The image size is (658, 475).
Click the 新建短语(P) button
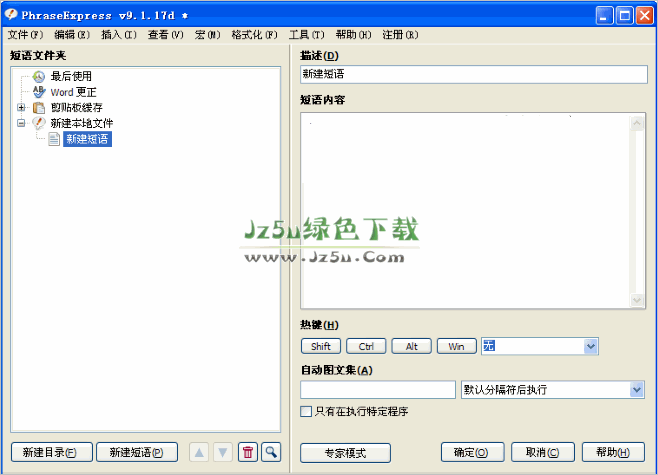tap(137, 452)
